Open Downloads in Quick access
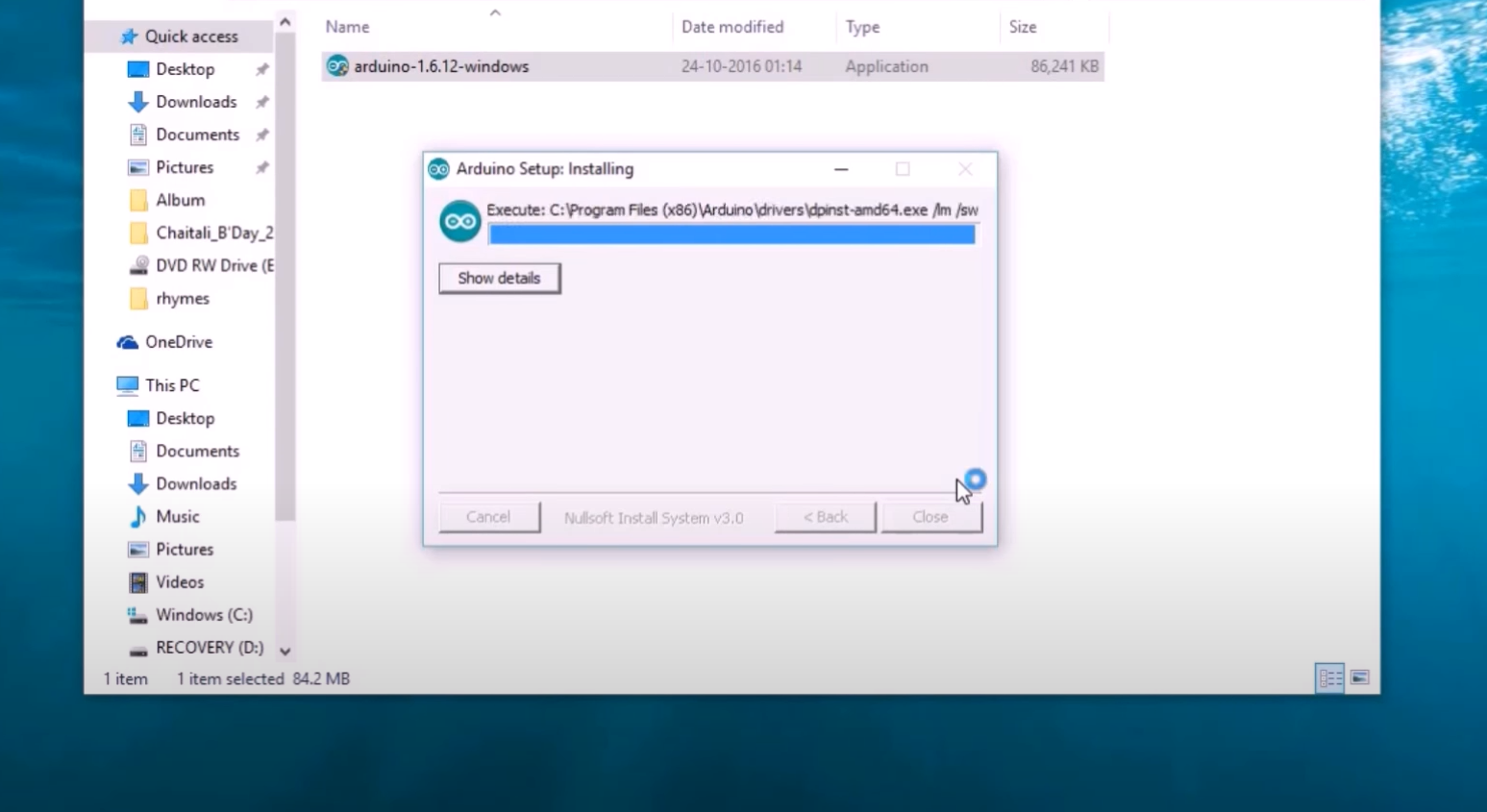Viewport: 1487px width, 812px height. (x=195, y=102)
